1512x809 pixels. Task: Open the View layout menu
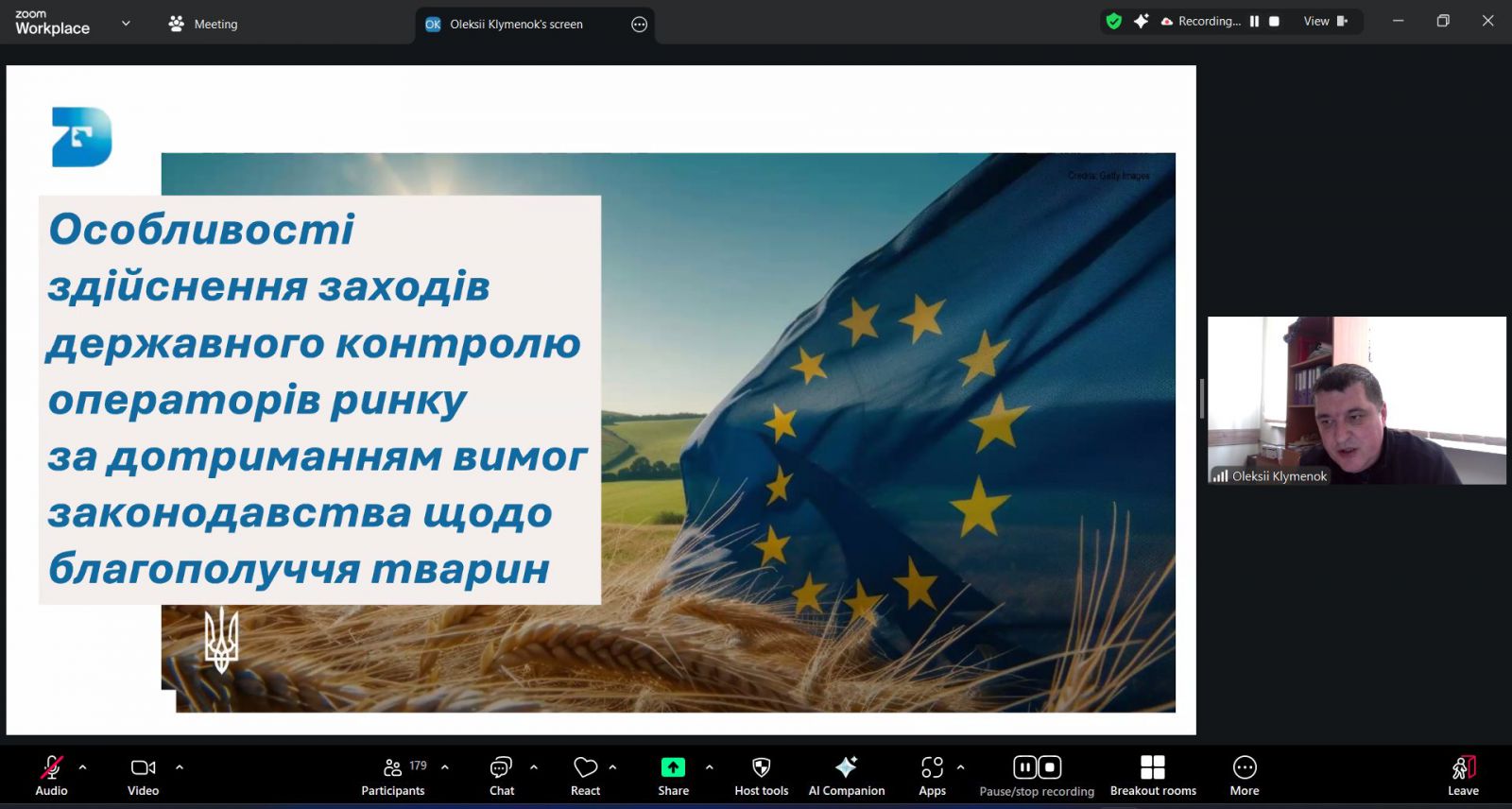pos(1325,22)
